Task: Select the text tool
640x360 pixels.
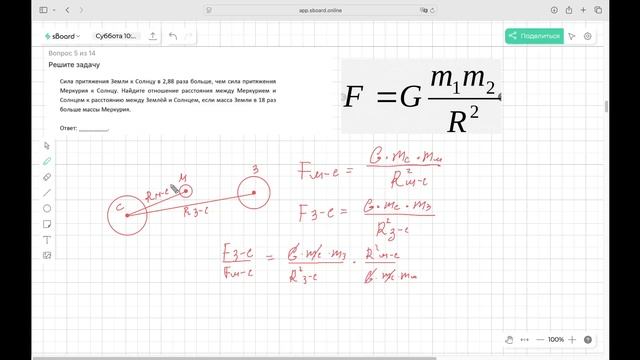Action: click(x=47, y=240)
